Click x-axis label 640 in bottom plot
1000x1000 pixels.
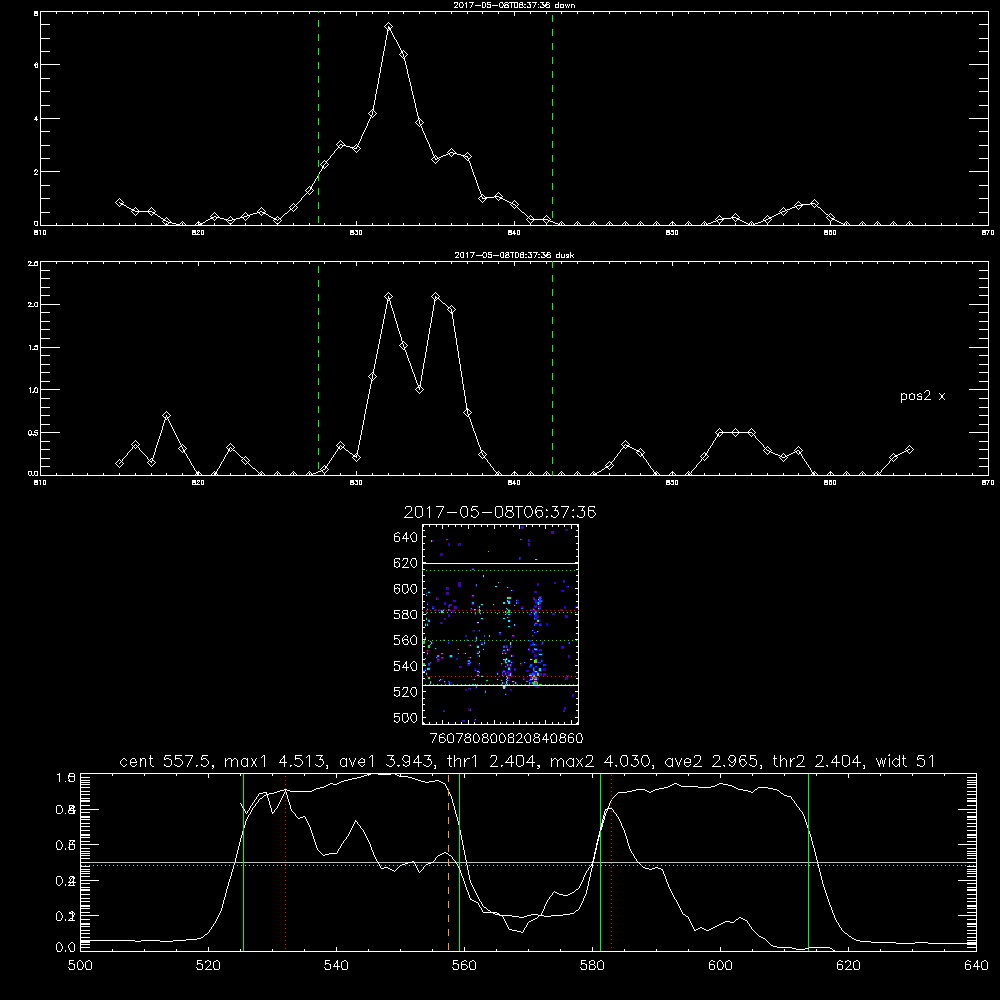[976, 966]
